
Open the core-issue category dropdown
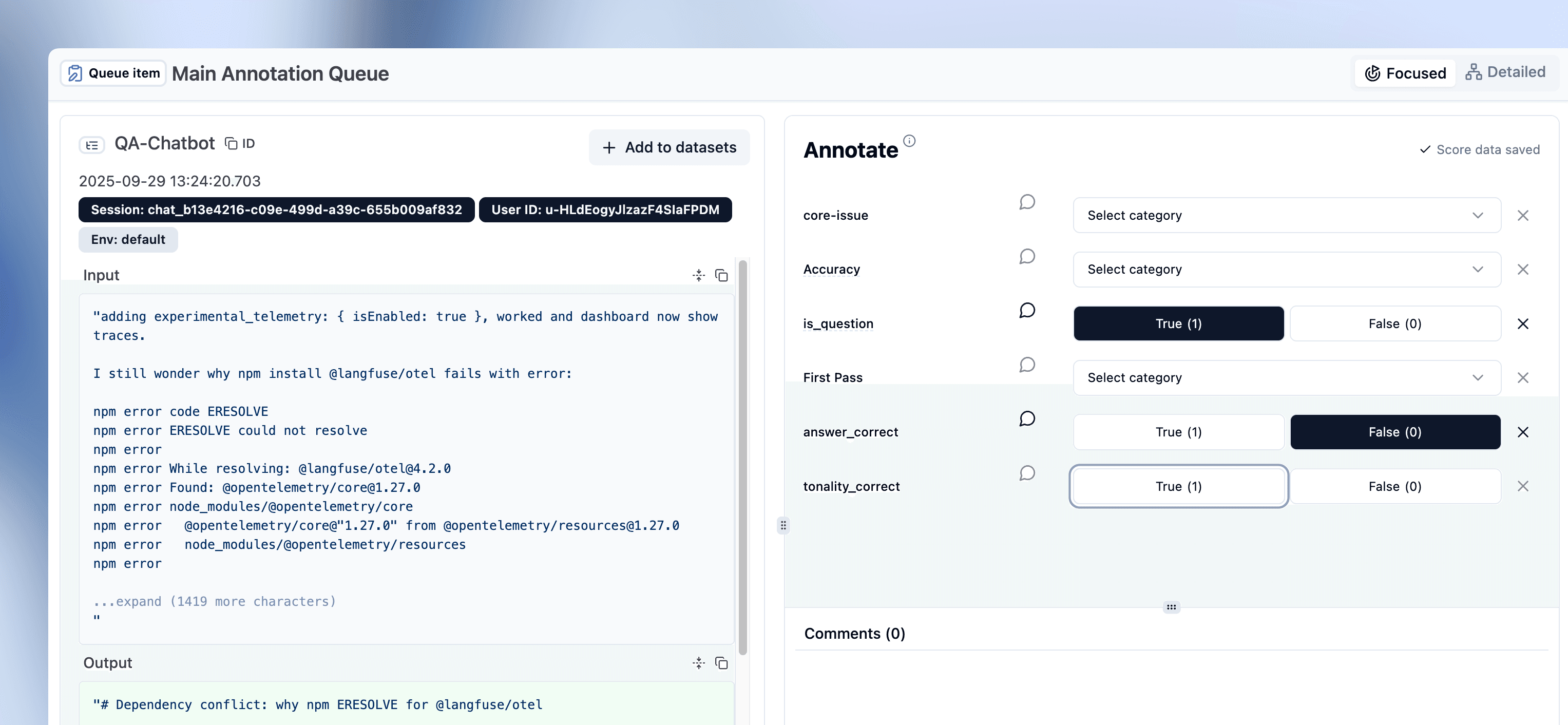[x=1286, y=216]
